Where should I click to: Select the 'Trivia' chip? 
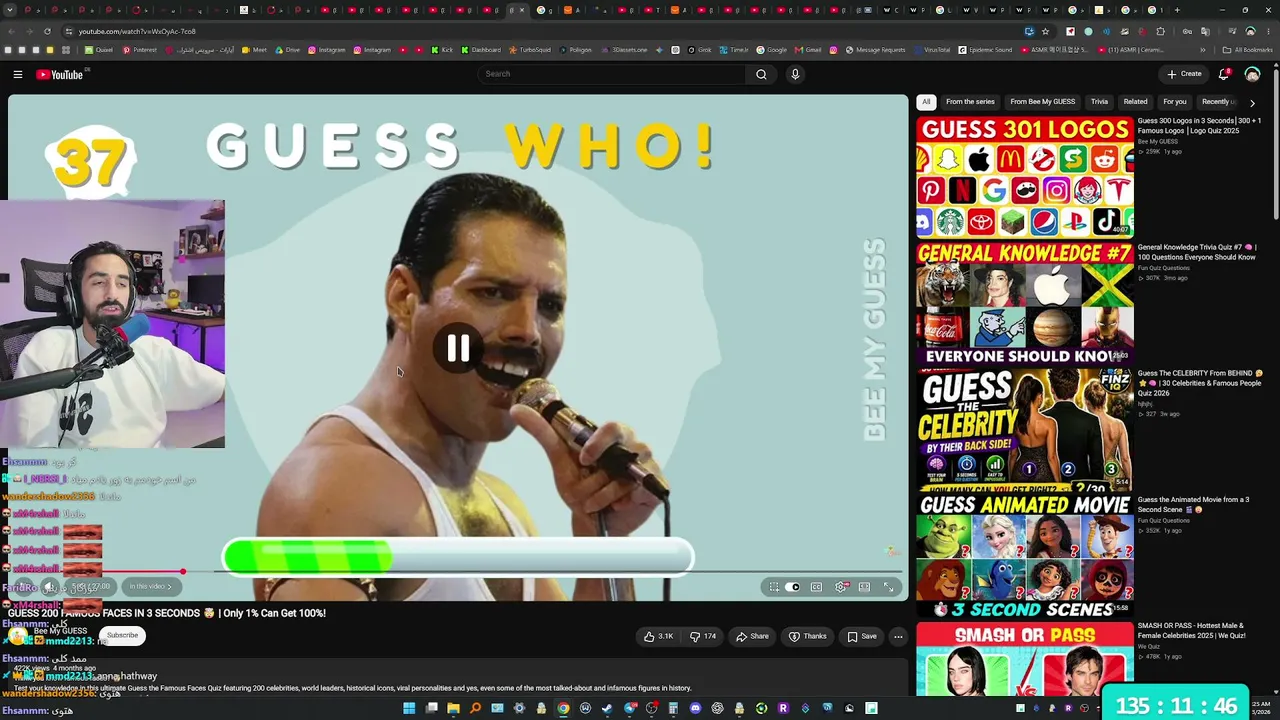tap(1099, 102)
